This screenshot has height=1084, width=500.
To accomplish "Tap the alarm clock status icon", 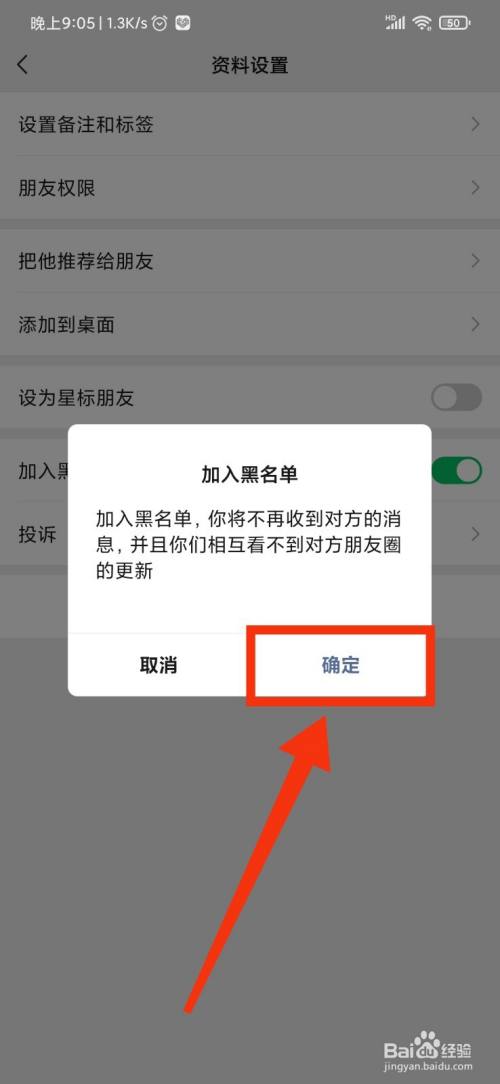I will click(x=160, y=24).
